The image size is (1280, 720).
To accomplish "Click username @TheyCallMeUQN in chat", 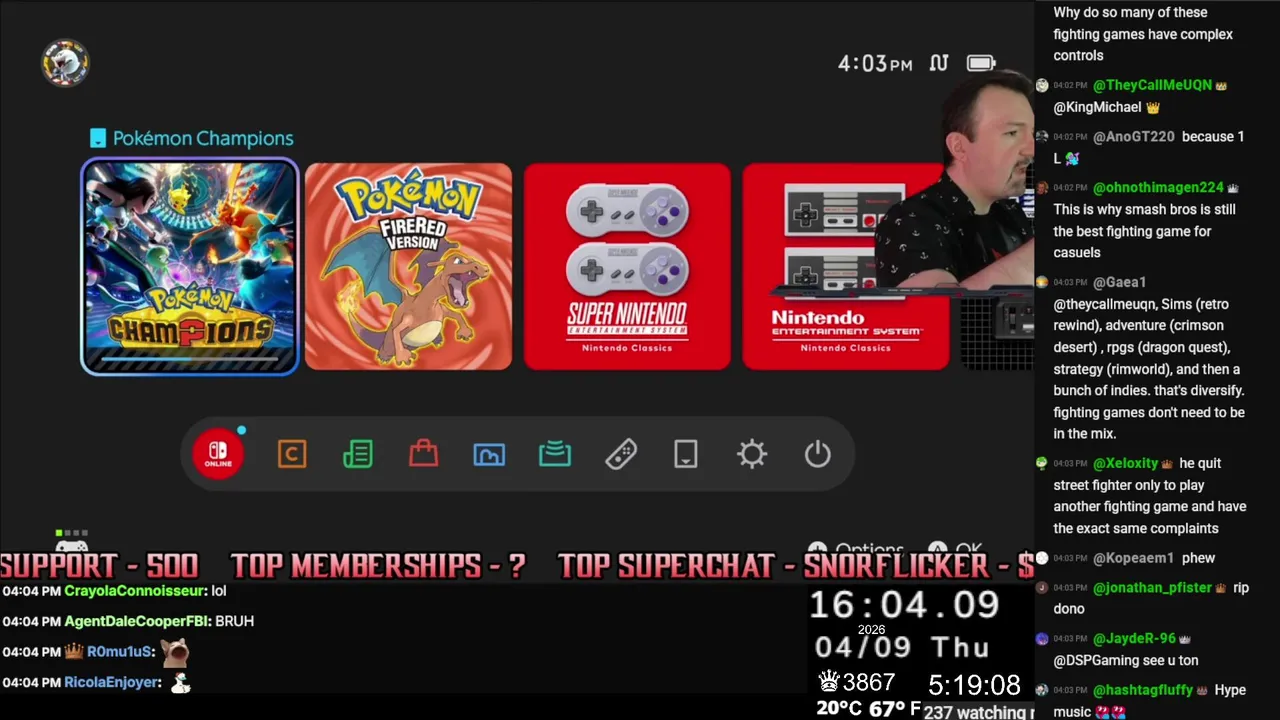I will [x=1152, y=85].
